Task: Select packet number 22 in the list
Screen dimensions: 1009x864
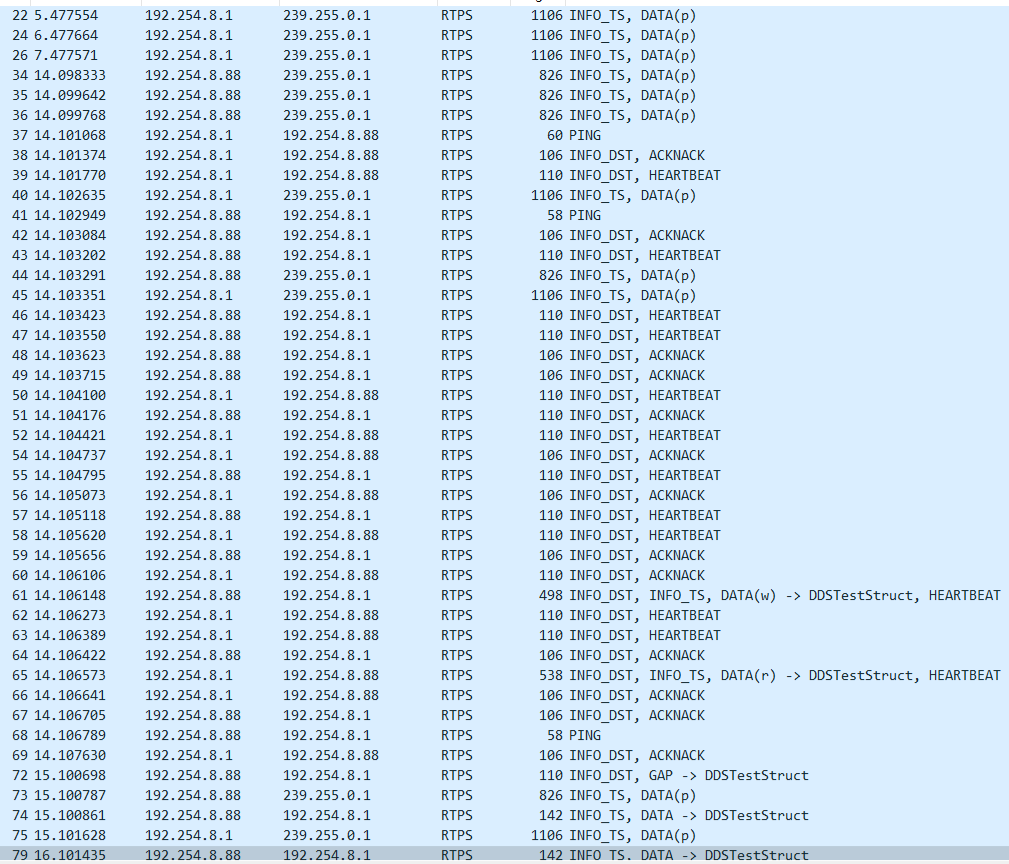Action: click(x=400, y=15)
